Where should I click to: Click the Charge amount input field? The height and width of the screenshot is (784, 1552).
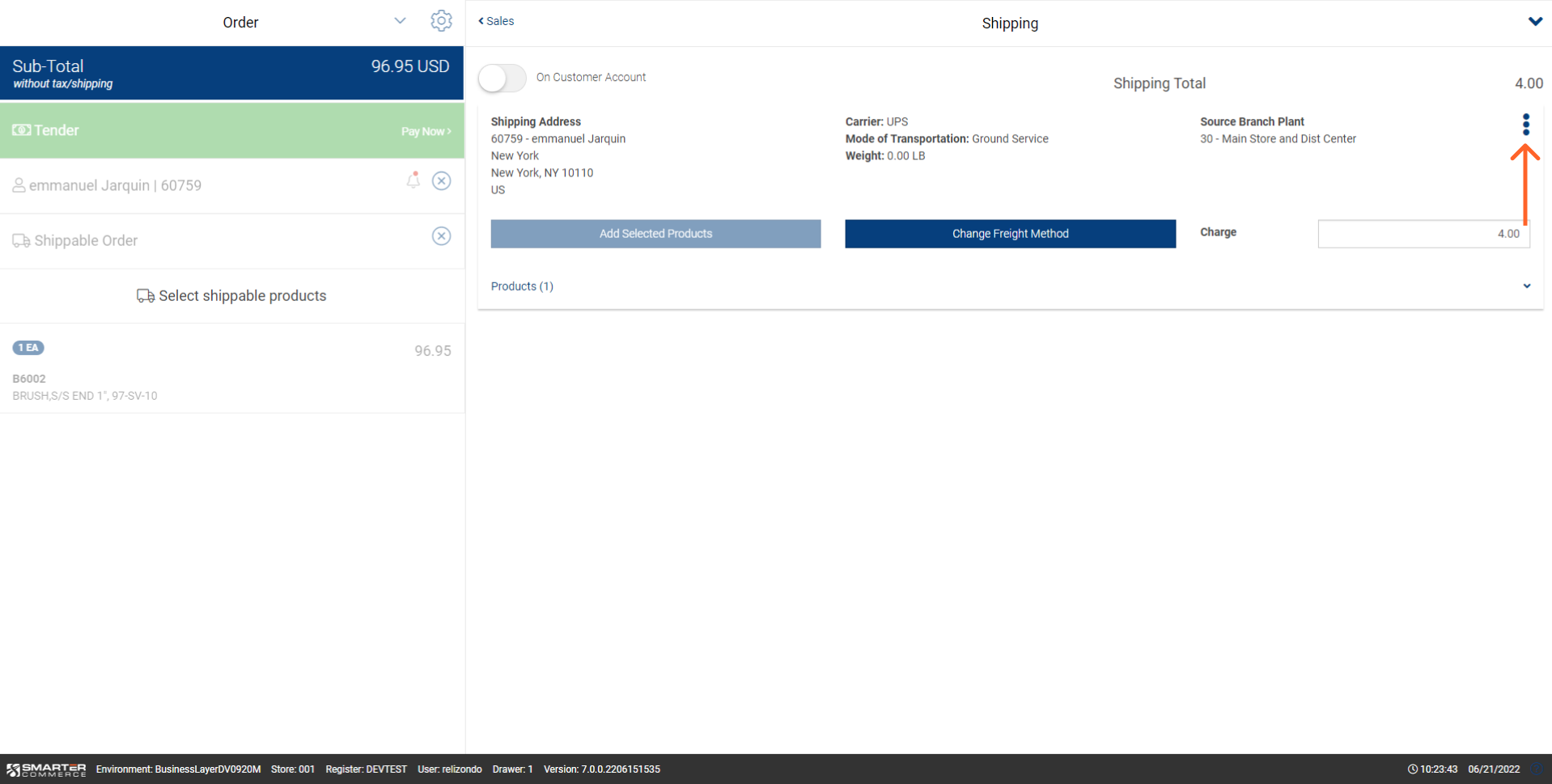pos(1423,234)
